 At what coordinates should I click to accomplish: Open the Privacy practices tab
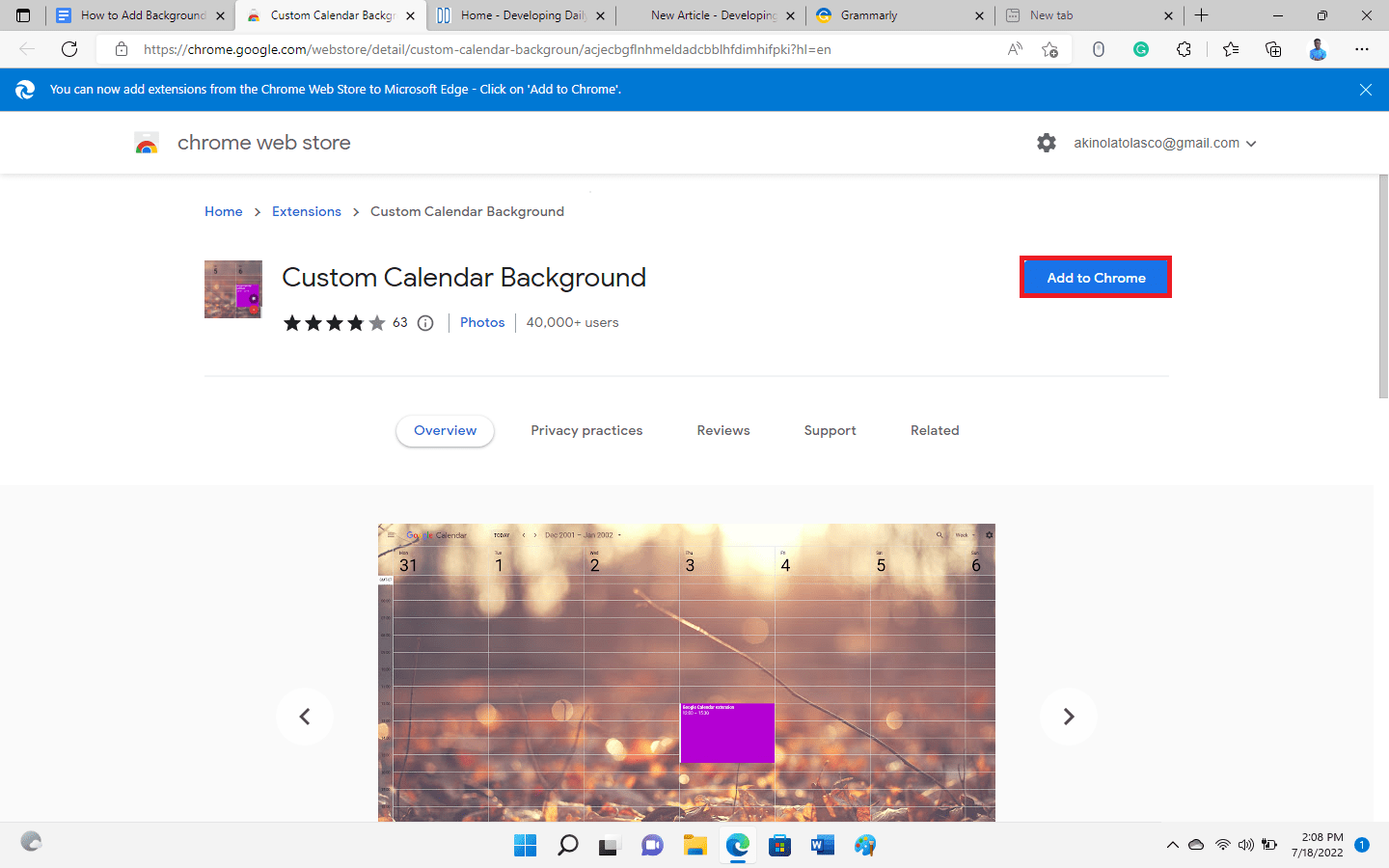(x=586, y=431)
